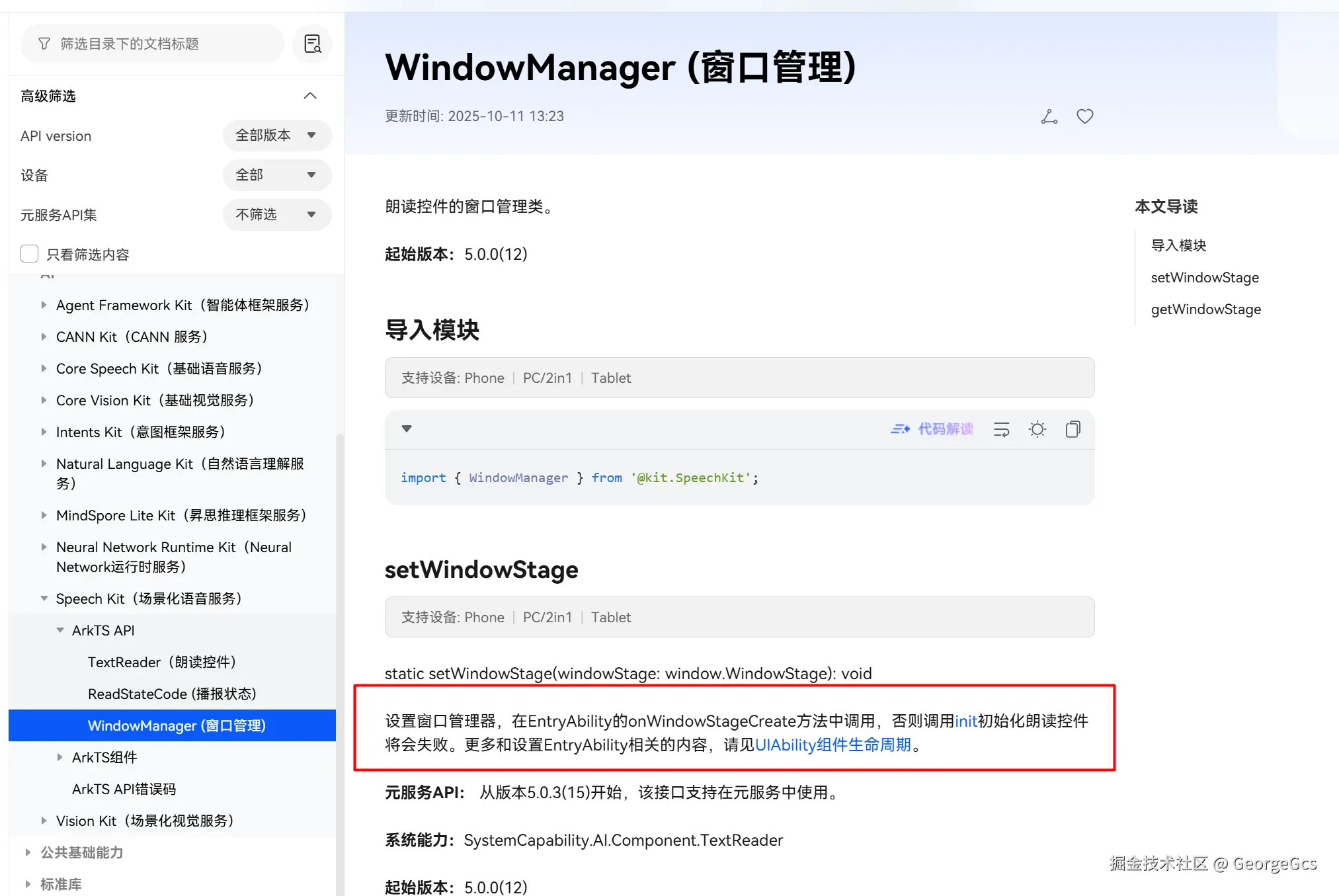Click the heart favorite icon
Viewport: 1339px width, 896px height.
1084,116
